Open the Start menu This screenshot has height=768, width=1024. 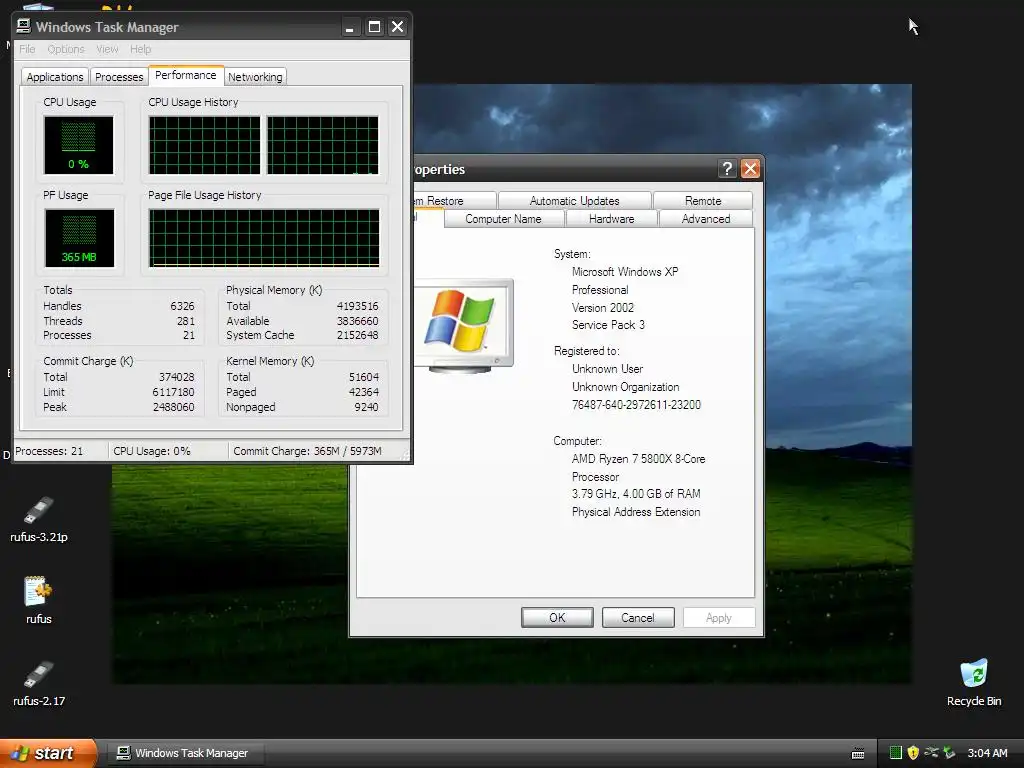tap(48, 753)
